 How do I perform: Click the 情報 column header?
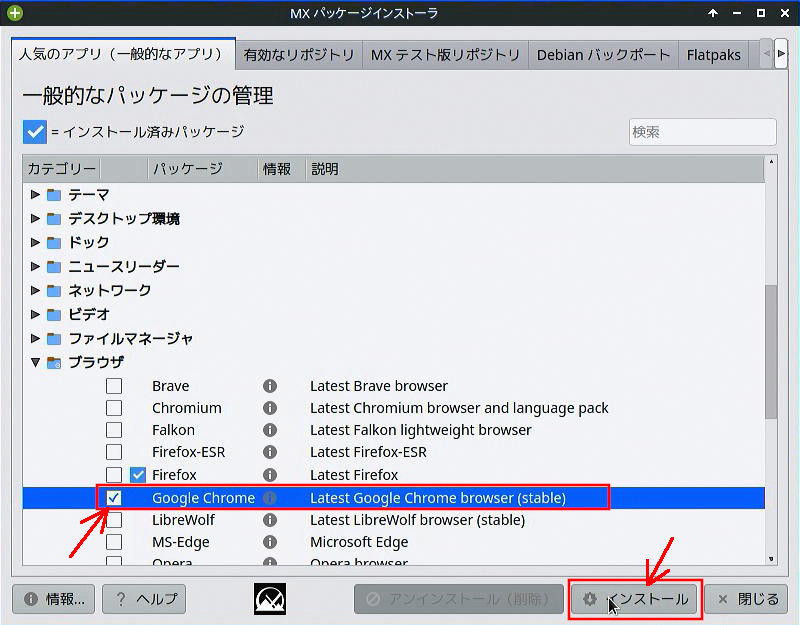[x=282, y=168]
